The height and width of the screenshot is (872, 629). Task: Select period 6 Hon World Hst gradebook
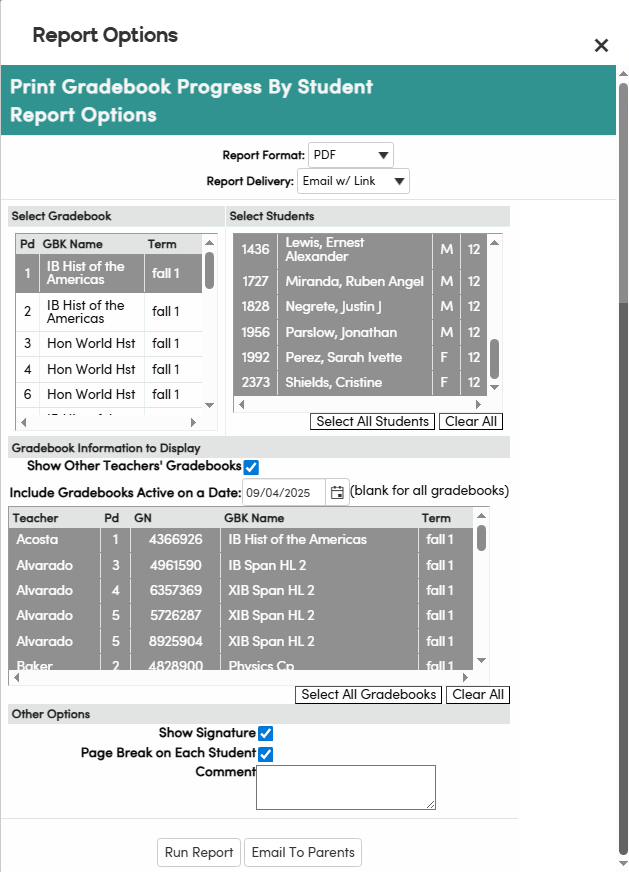click(109, 395)
